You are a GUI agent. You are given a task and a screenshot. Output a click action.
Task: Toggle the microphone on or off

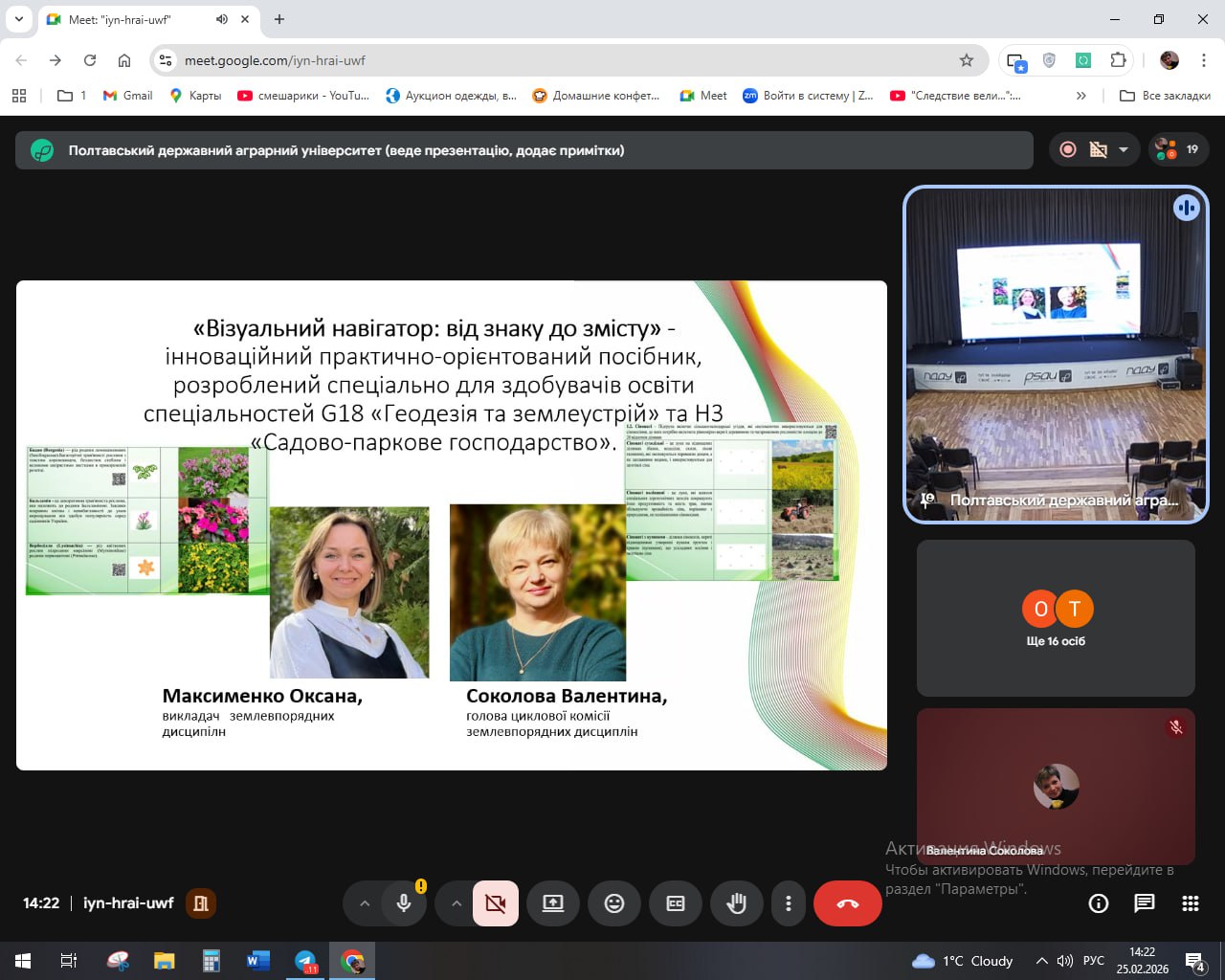click(x=404, y=903)
